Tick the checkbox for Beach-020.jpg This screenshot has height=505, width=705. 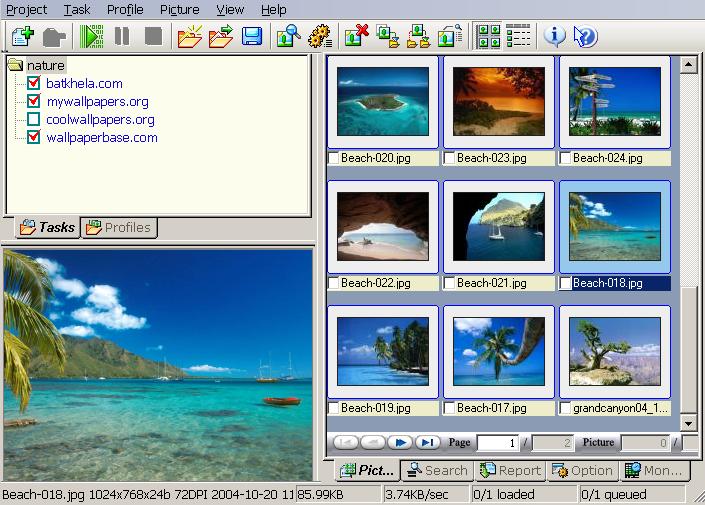(x=334, y=158)
